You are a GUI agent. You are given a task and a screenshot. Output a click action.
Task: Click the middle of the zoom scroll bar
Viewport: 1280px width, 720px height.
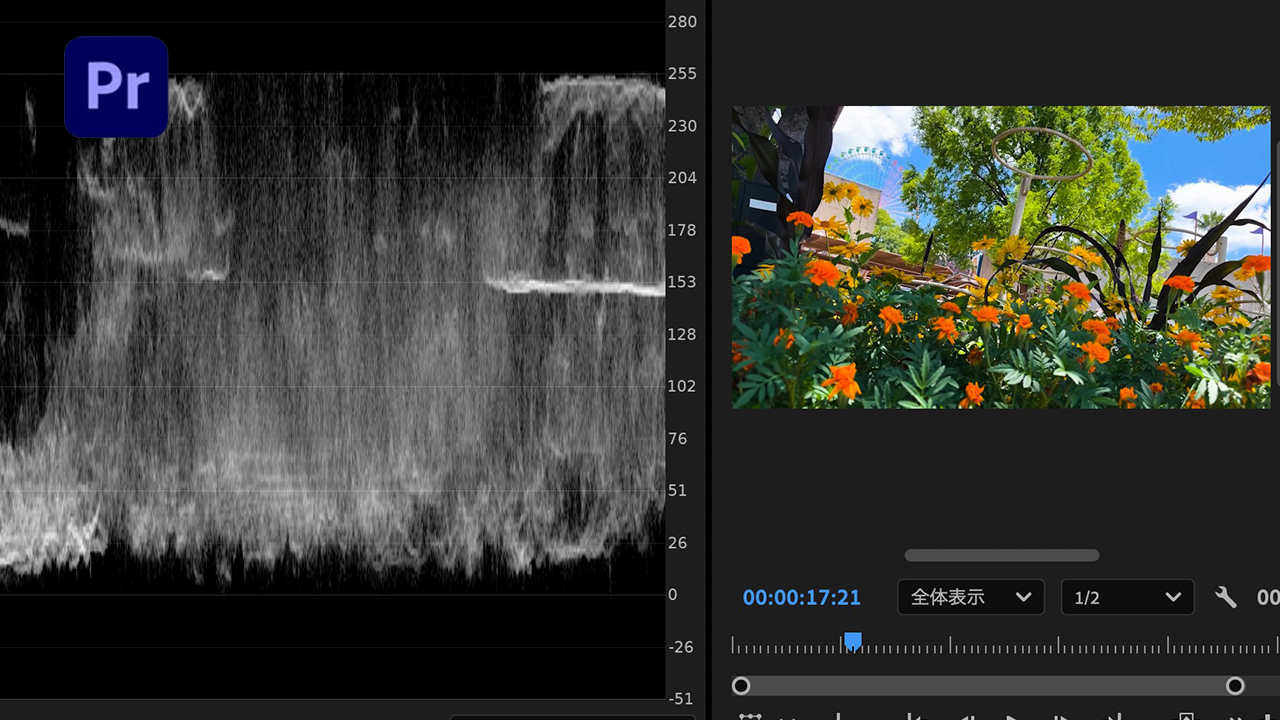point(988,685)
